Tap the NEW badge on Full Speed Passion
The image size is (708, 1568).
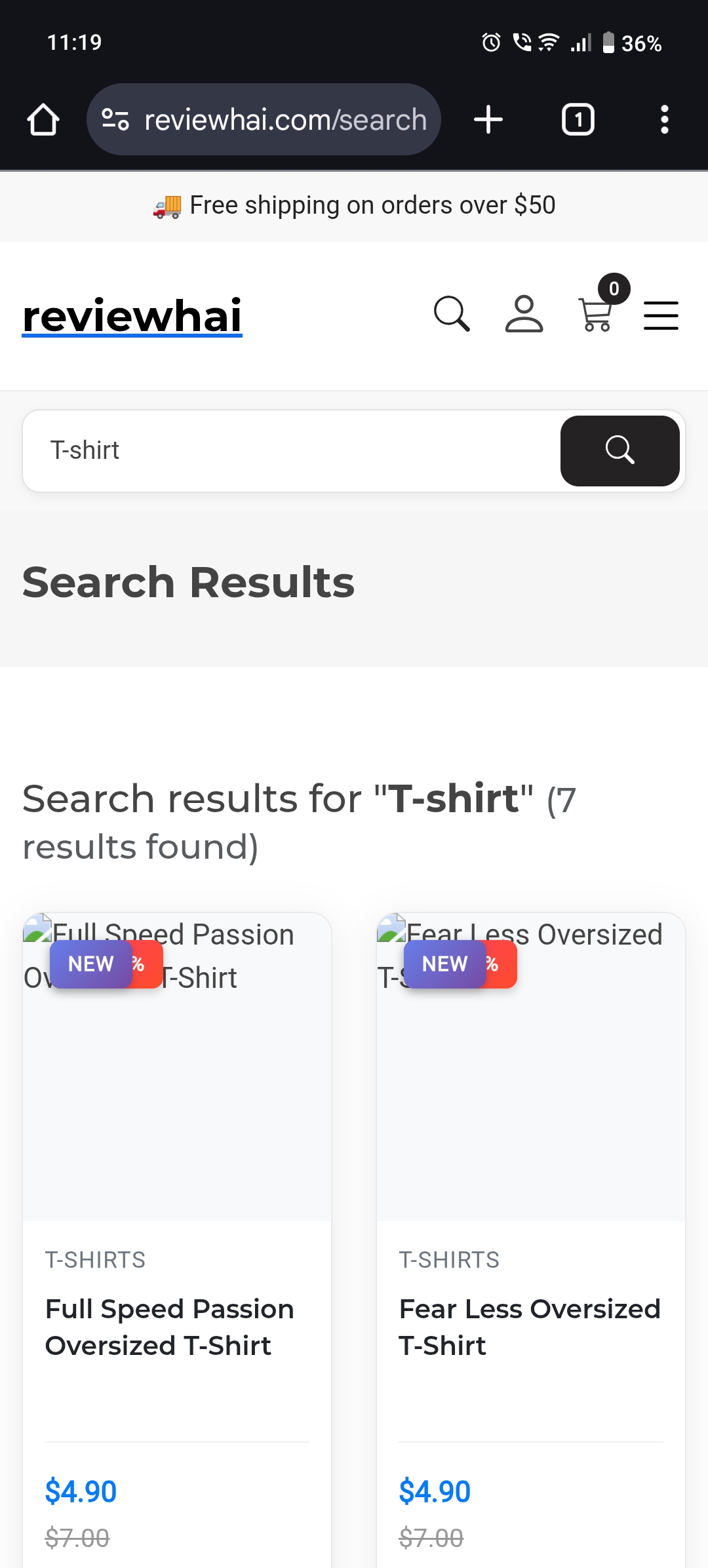pos(91,964)
